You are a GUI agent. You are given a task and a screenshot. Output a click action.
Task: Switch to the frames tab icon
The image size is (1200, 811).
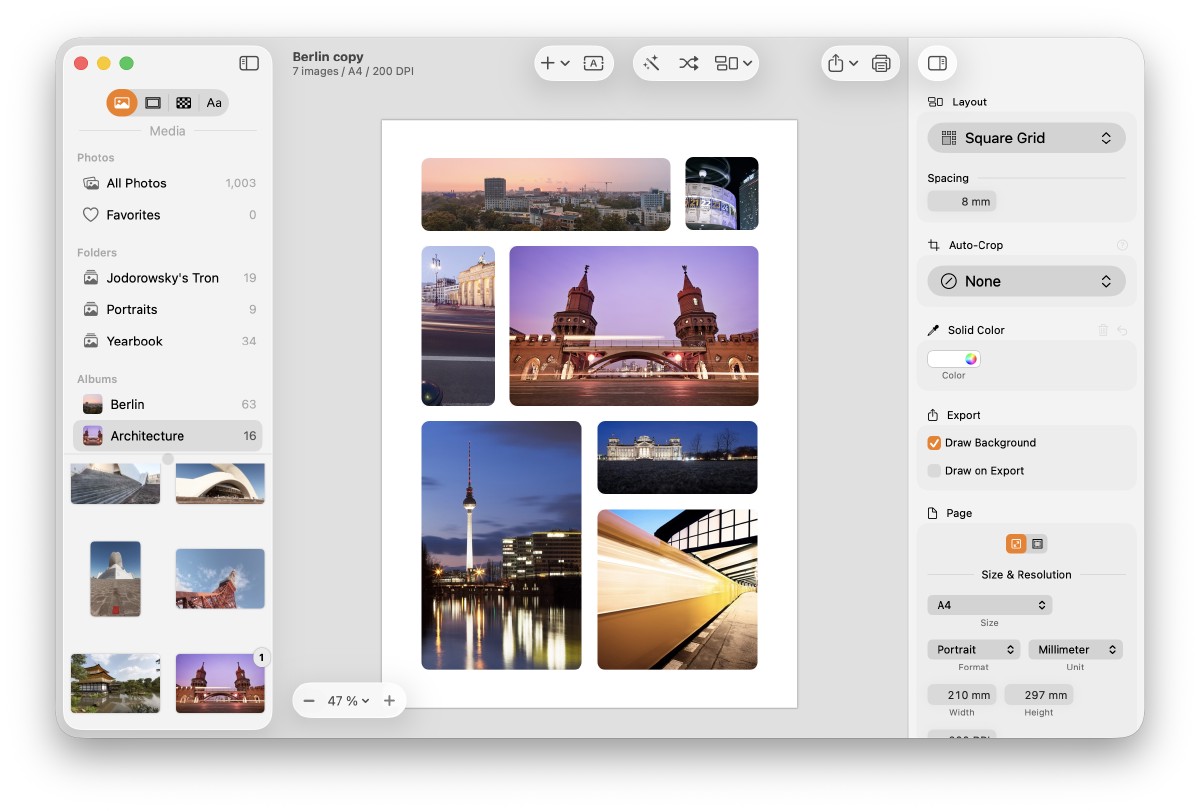[153, 102]
